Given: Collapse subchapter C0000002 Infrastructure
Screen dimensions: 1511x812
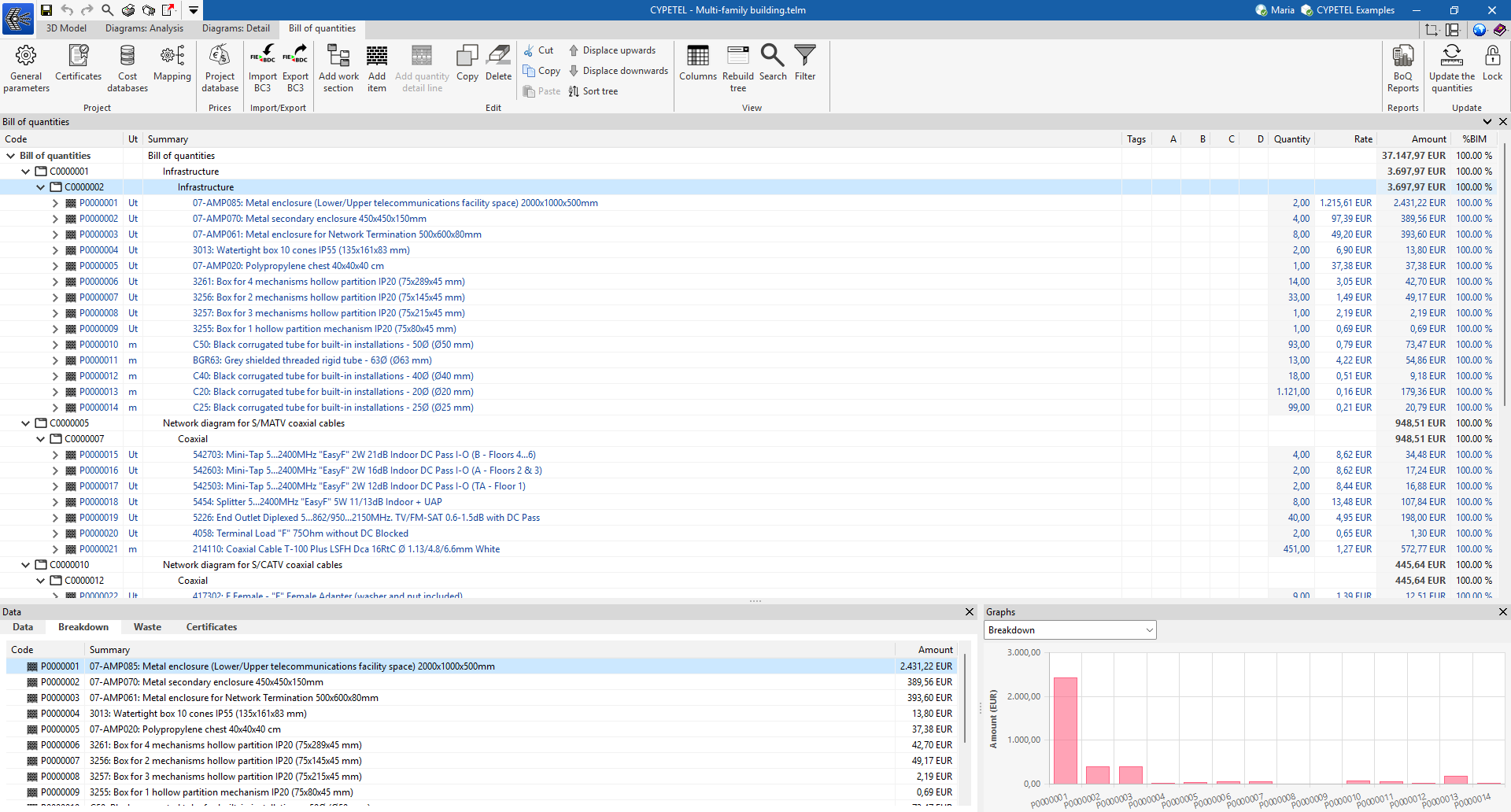Looking at the screenshot, I should 41,187.
